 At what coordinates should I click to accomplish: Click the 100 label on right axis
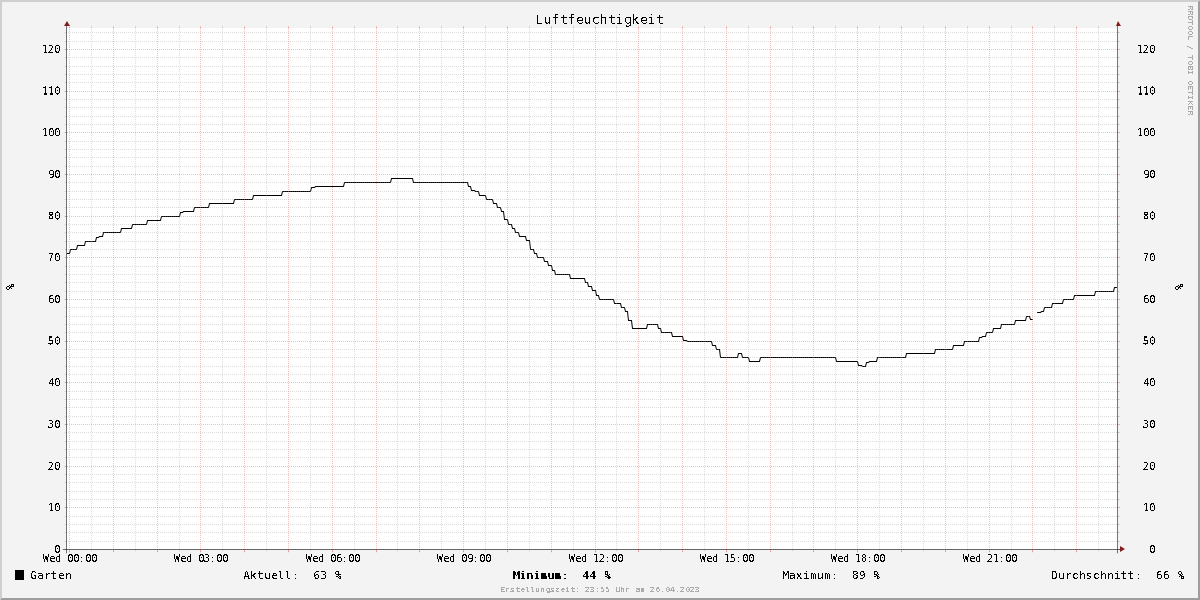point(1147,132)
